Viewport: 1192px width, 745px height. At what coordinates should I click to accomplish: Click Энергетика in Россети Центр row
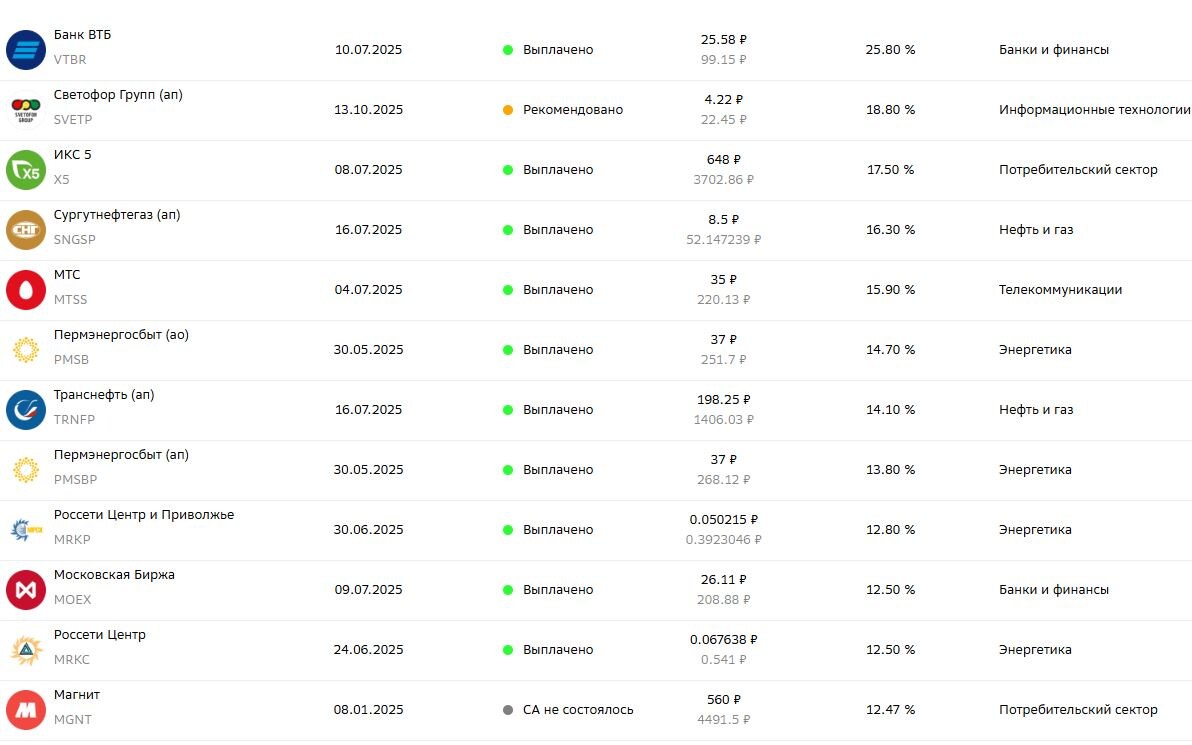pos(1035,651)
